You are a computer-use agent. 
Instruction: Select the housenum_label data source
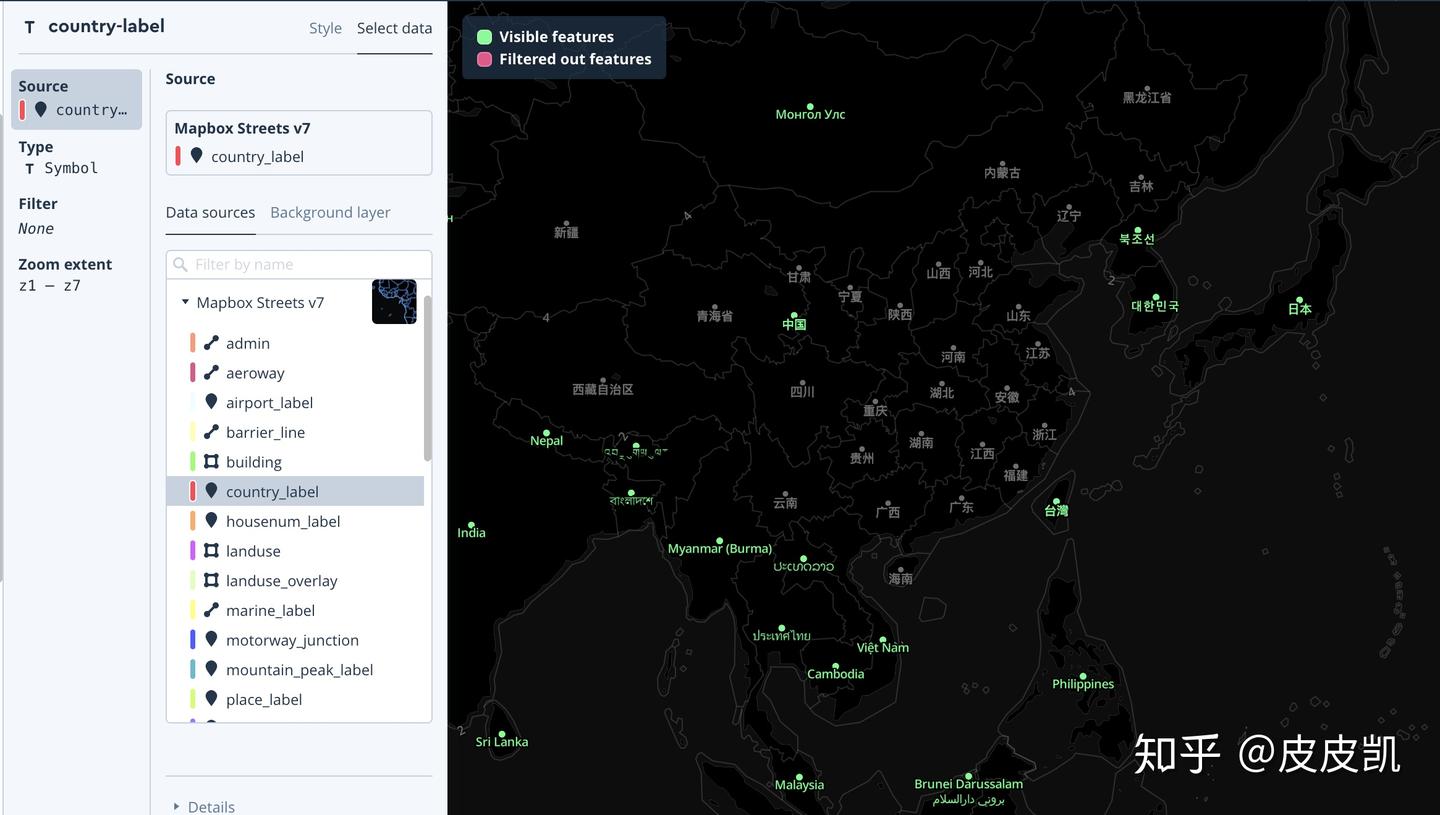click(x=283, y=521)
